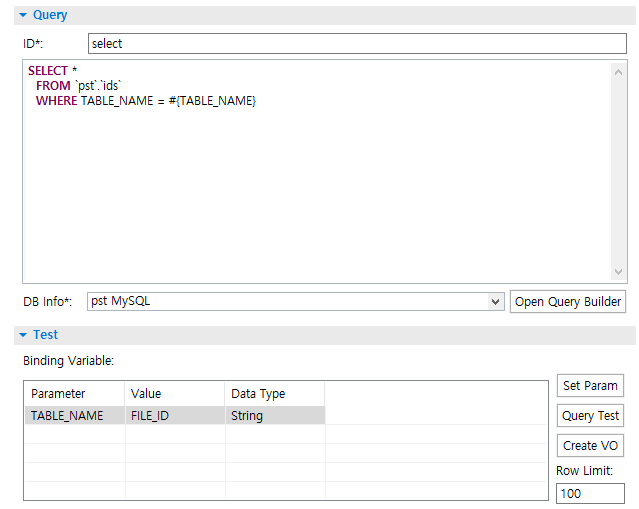Click Open Query Builder button
This screenshot has width=639, height=509.
[x=567, y=302]
